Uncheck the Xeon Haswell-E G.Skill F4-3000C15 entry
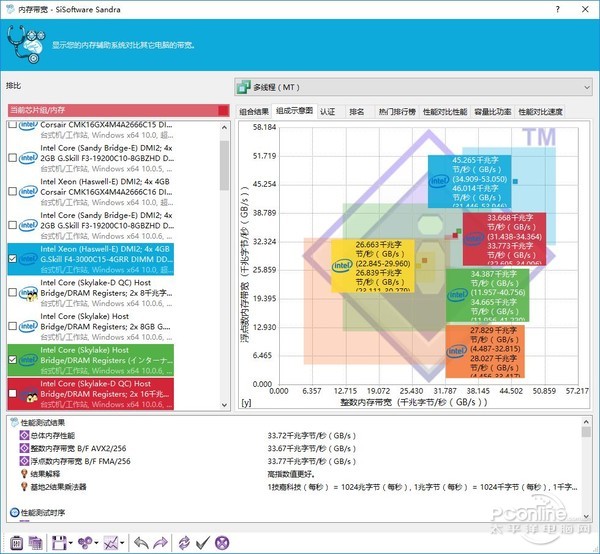This screenshot has width=600, height=554. click(13, 259)
